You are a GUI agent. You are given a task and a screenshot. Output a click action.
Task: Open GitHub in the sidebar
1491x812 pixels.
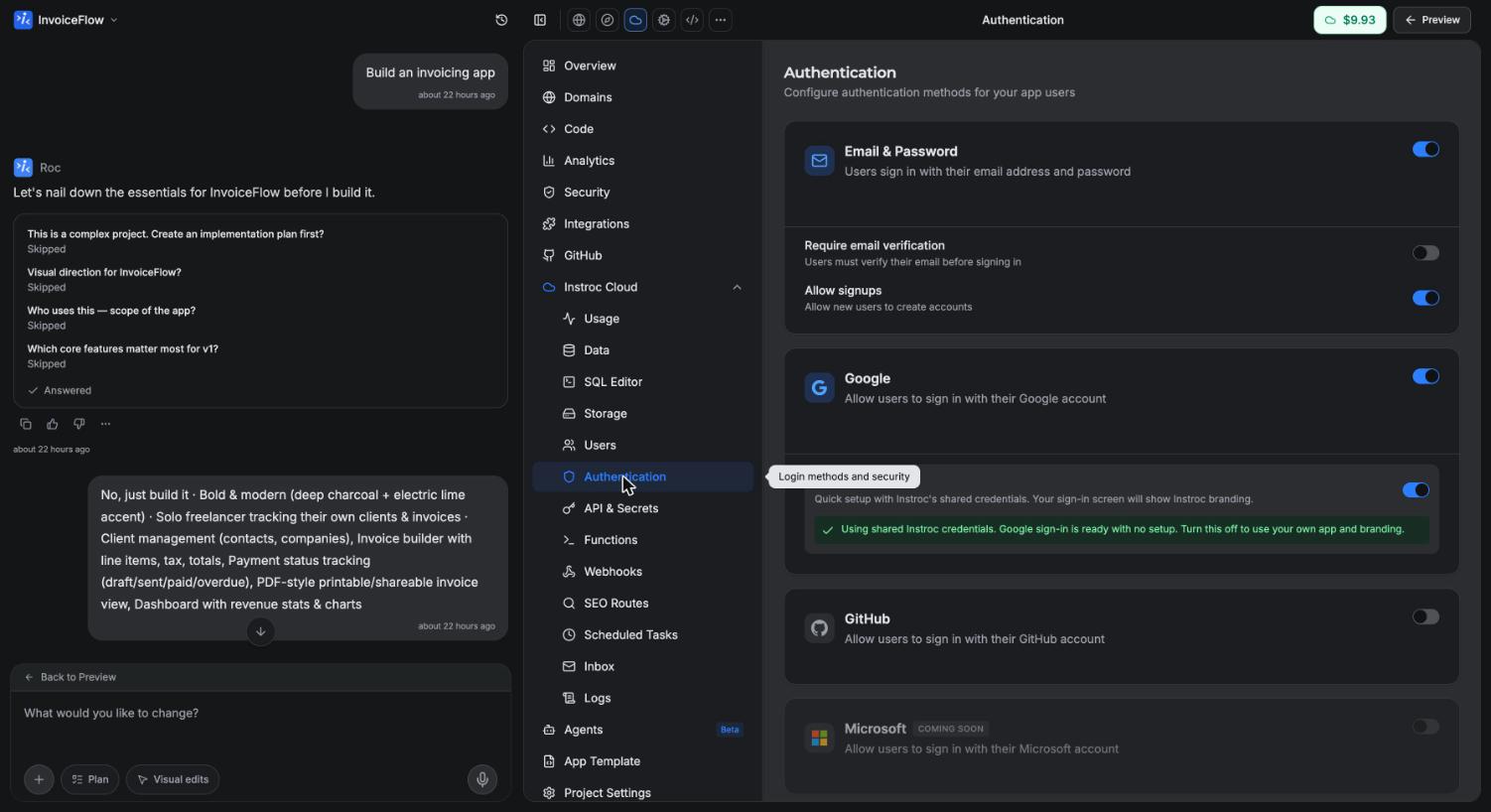[x=643, y=255]
